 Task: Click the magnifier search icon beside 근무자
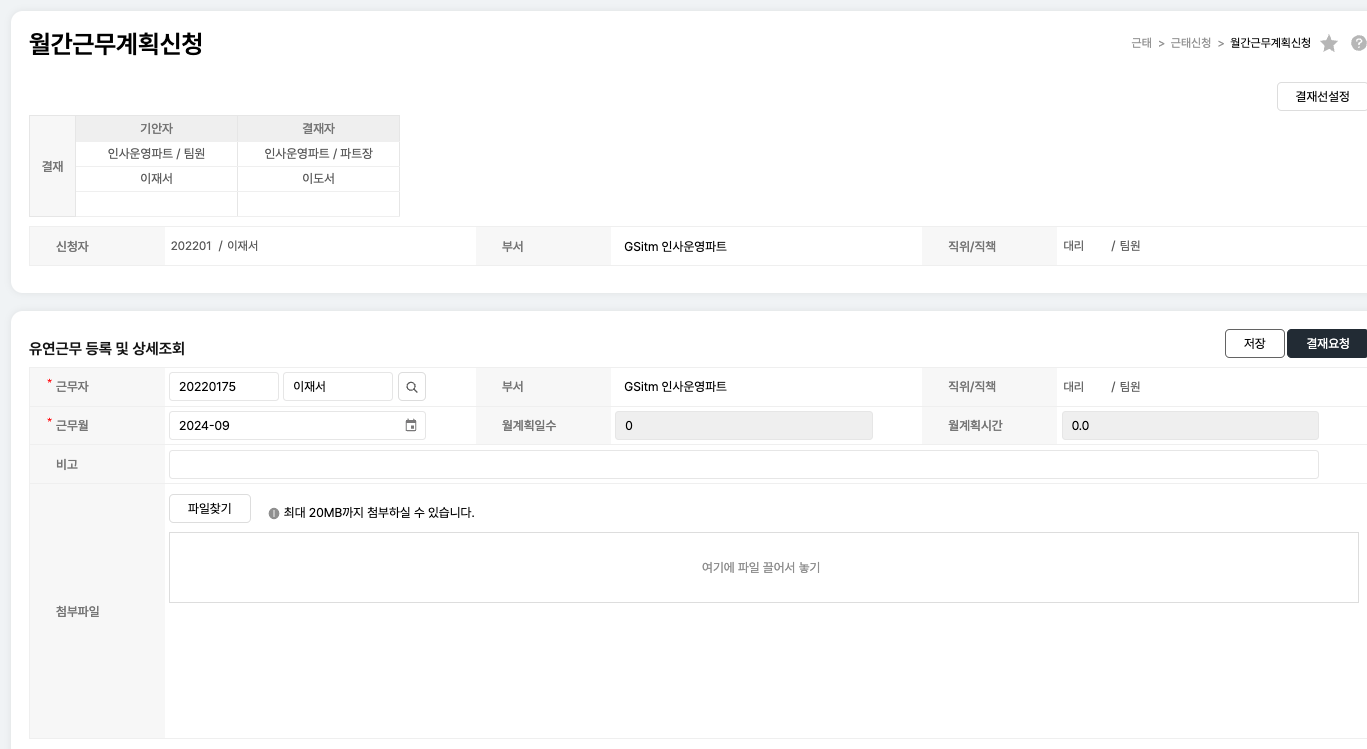tap(412, 387)
